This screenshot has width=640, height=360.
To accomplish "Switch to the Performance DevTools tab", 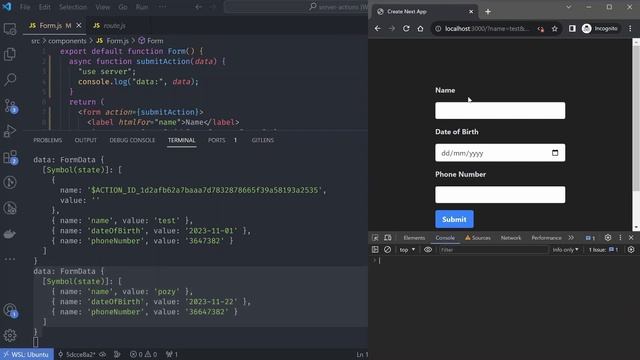I will (546, 238).
